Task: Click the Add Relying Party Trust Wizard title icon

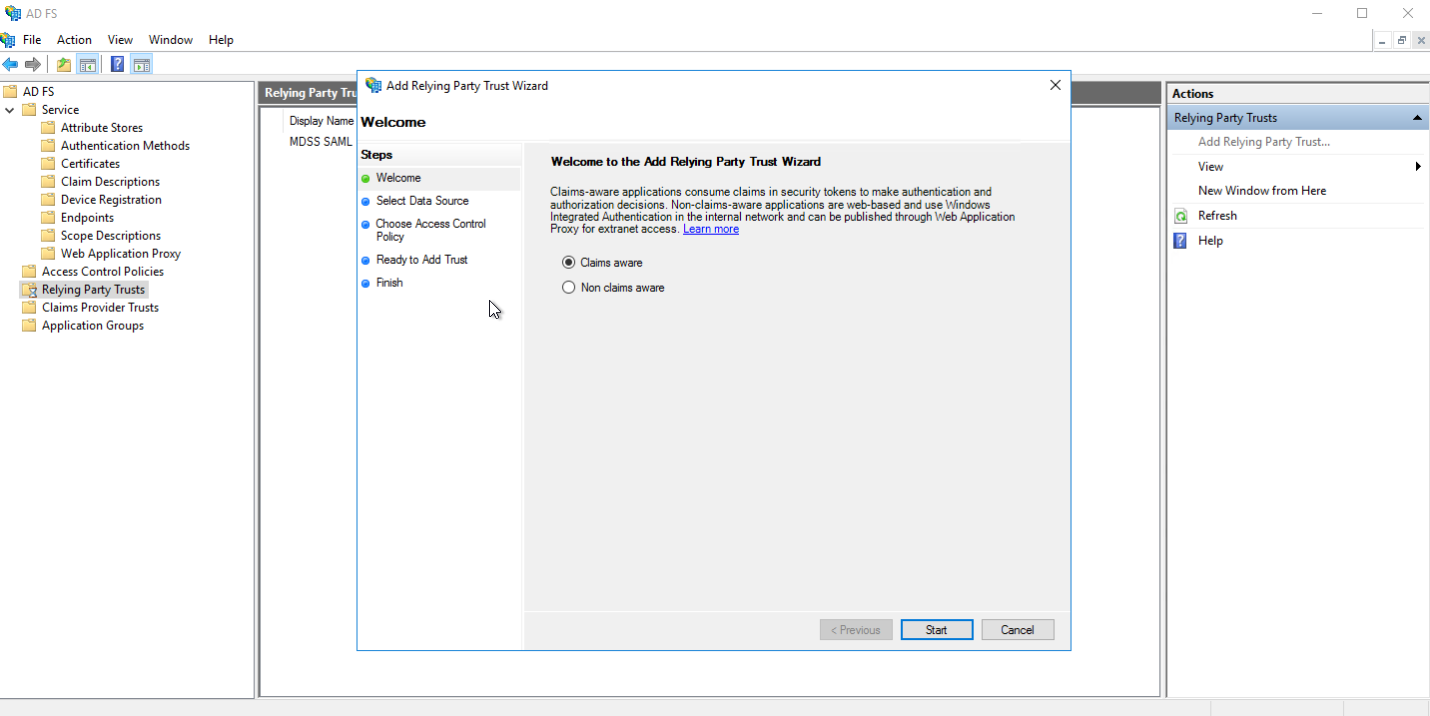Action: 373,85
